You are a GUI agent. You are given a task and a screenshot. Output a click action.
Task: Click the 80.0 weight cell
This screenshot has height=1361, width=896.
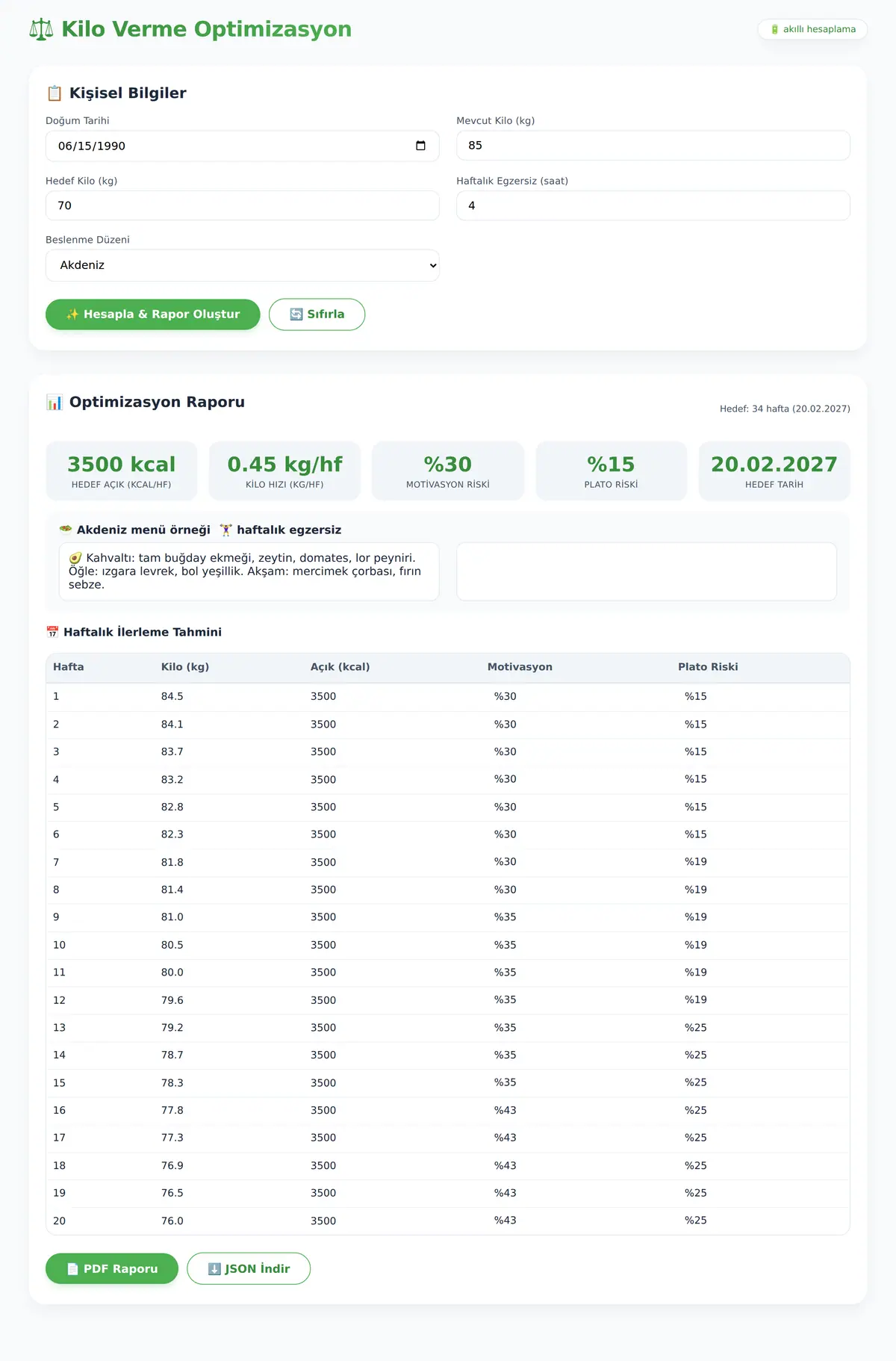(x=172, y=972)
